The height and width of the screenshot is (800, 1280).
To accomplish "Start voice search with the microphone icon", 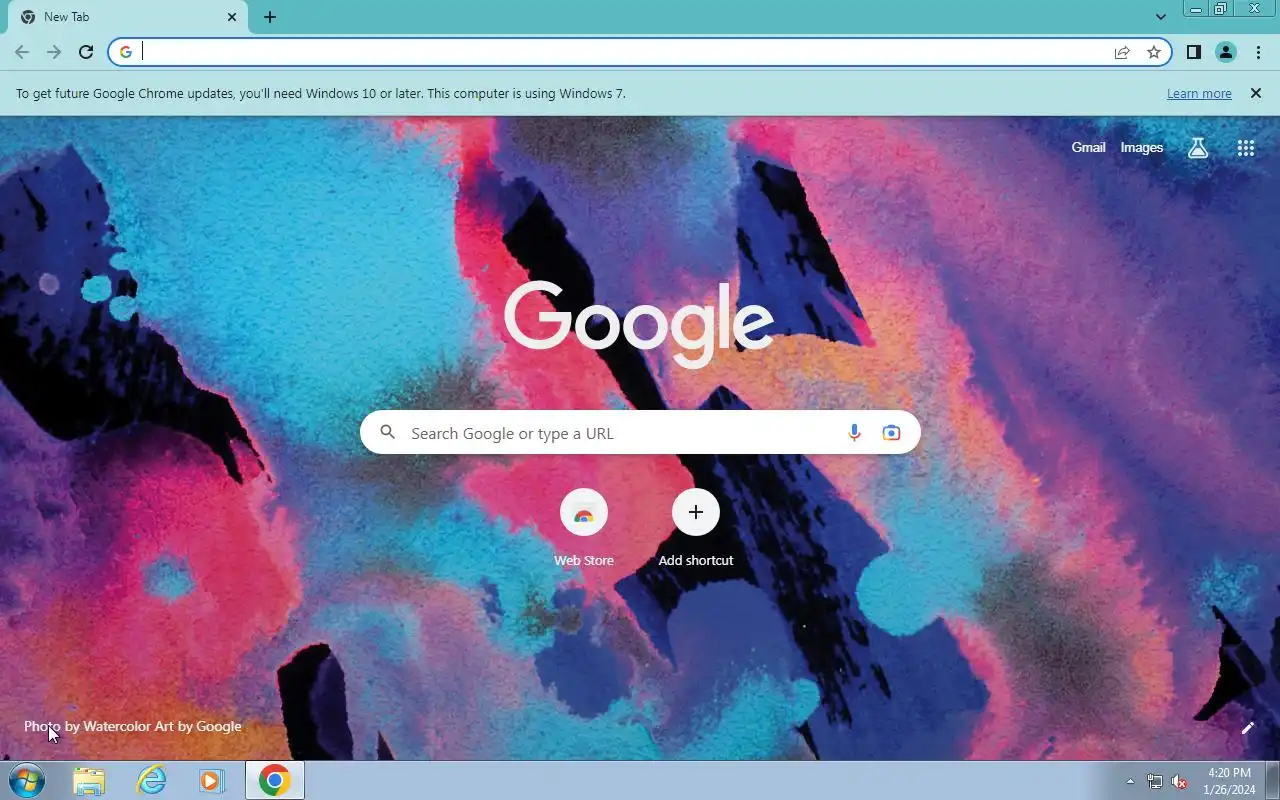I will coord(854,433).
